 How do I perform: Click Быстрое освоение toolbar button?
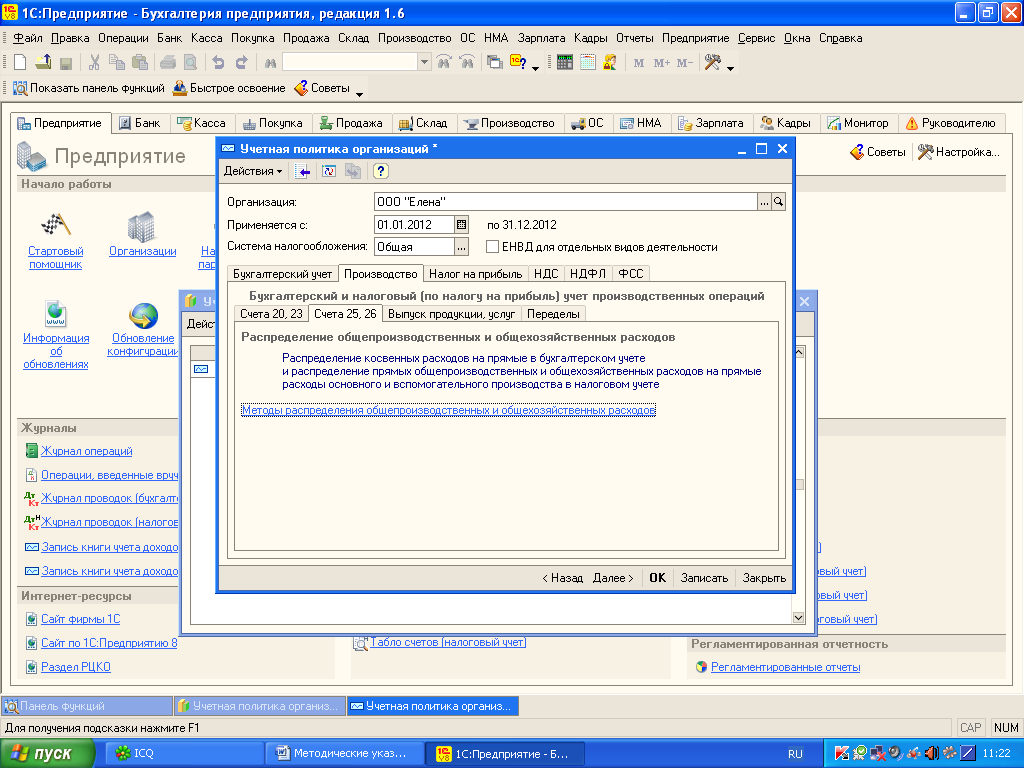click(x=229, y=88)
